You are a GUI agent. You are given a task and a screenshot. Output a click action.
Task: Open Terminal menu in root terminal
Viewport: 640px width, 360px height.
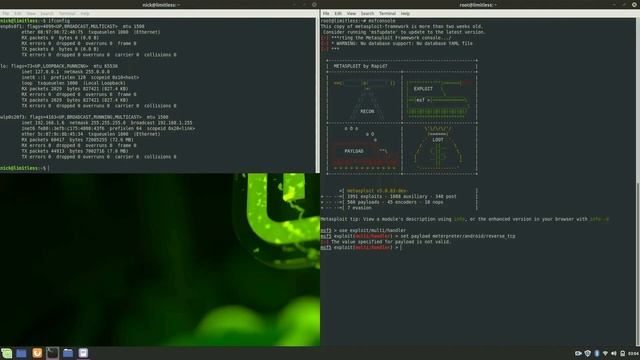pos(387,13)
